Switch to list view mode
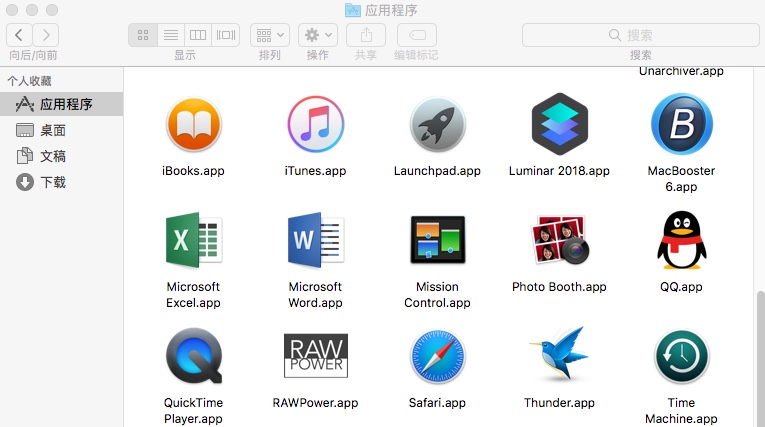This screenshot has width=765, height=427. pyautogui.click(x=171, y=35)
